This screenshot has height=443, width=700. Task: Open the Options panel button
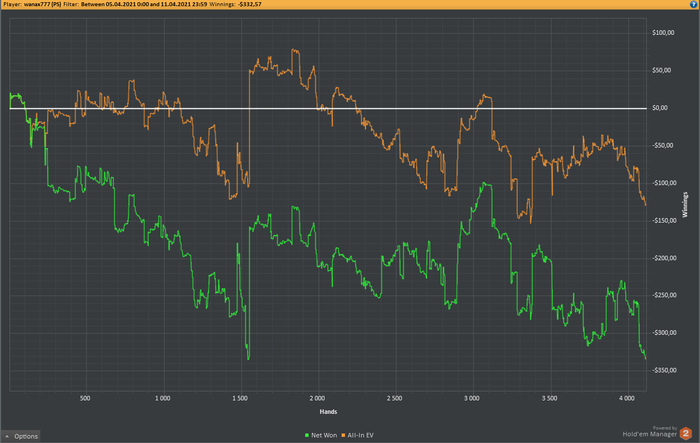click(x=21, y=436)
